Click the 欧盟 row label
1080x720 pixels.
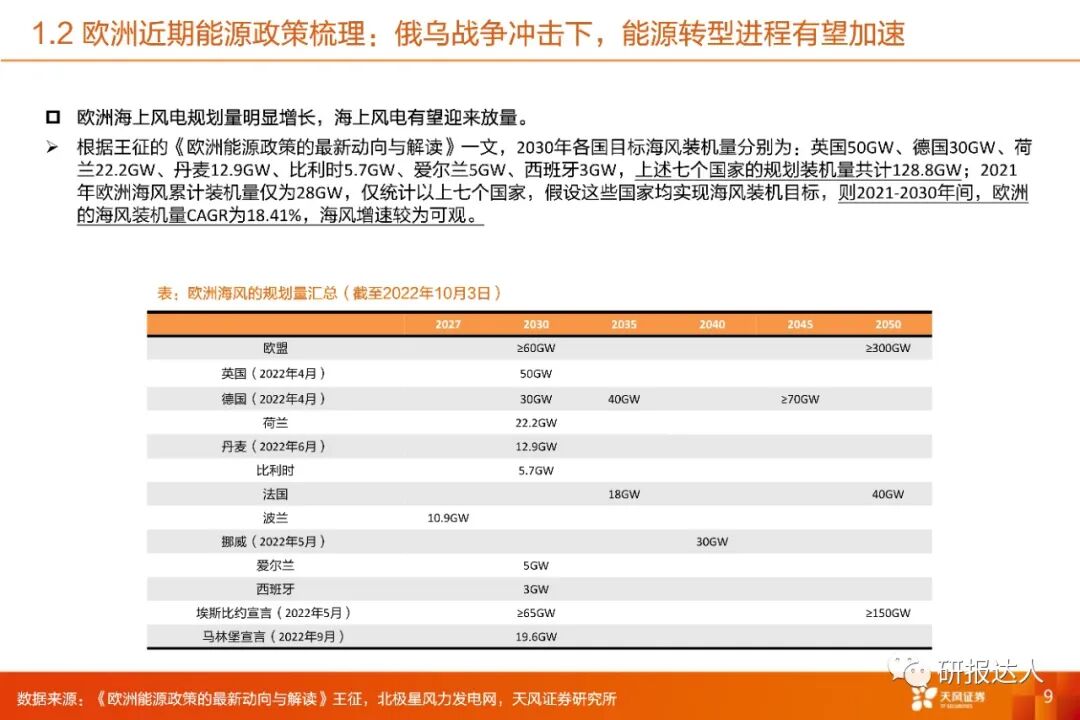tap(275, 348)
